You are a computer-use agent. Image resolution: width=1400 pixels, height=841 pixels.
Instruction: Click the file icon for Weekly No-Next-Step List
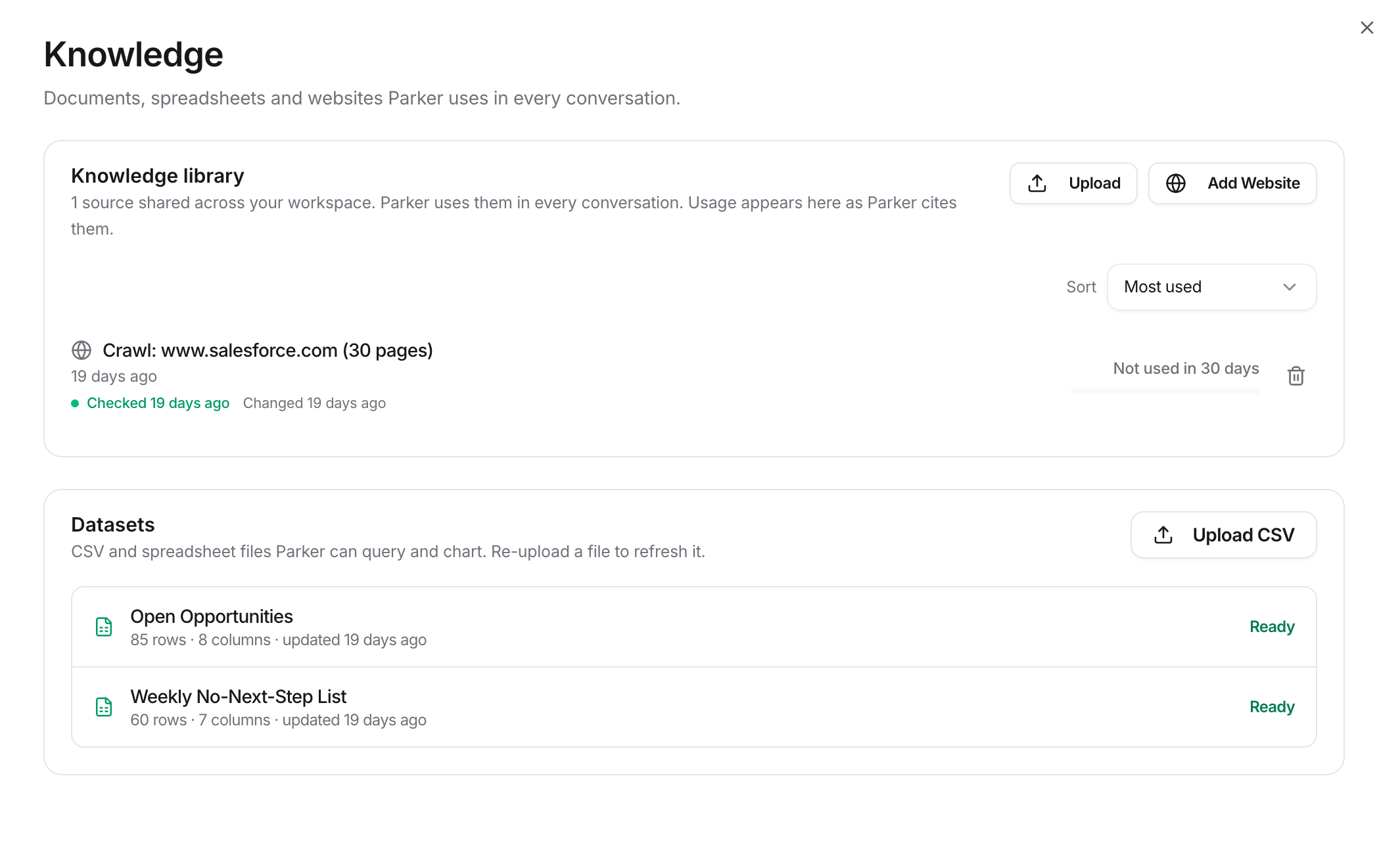coord(104,707)
